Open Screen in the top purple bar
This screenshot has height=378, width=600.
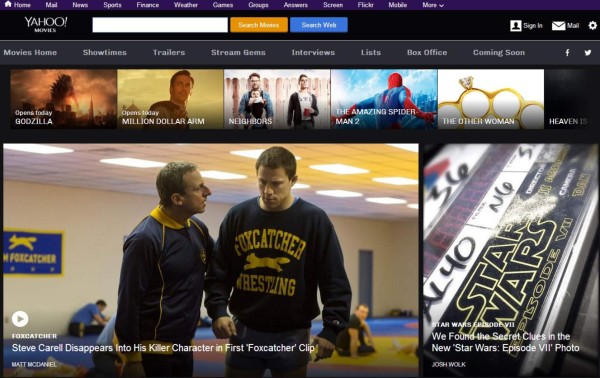click(333, 5)
